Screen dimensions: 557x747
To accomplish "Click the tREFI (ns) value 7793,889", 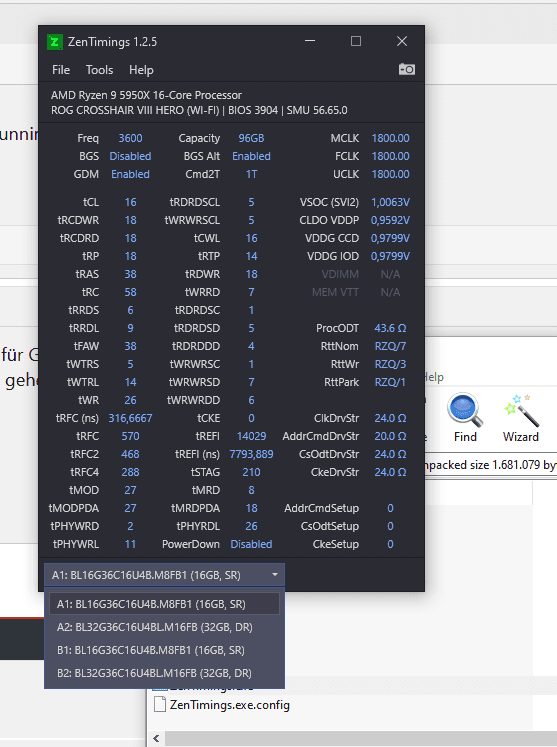I will [251, 454].
